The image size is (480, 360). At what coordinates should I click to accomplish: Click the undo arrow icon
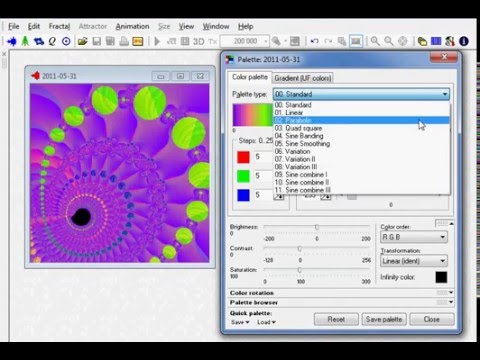[314, 41]
